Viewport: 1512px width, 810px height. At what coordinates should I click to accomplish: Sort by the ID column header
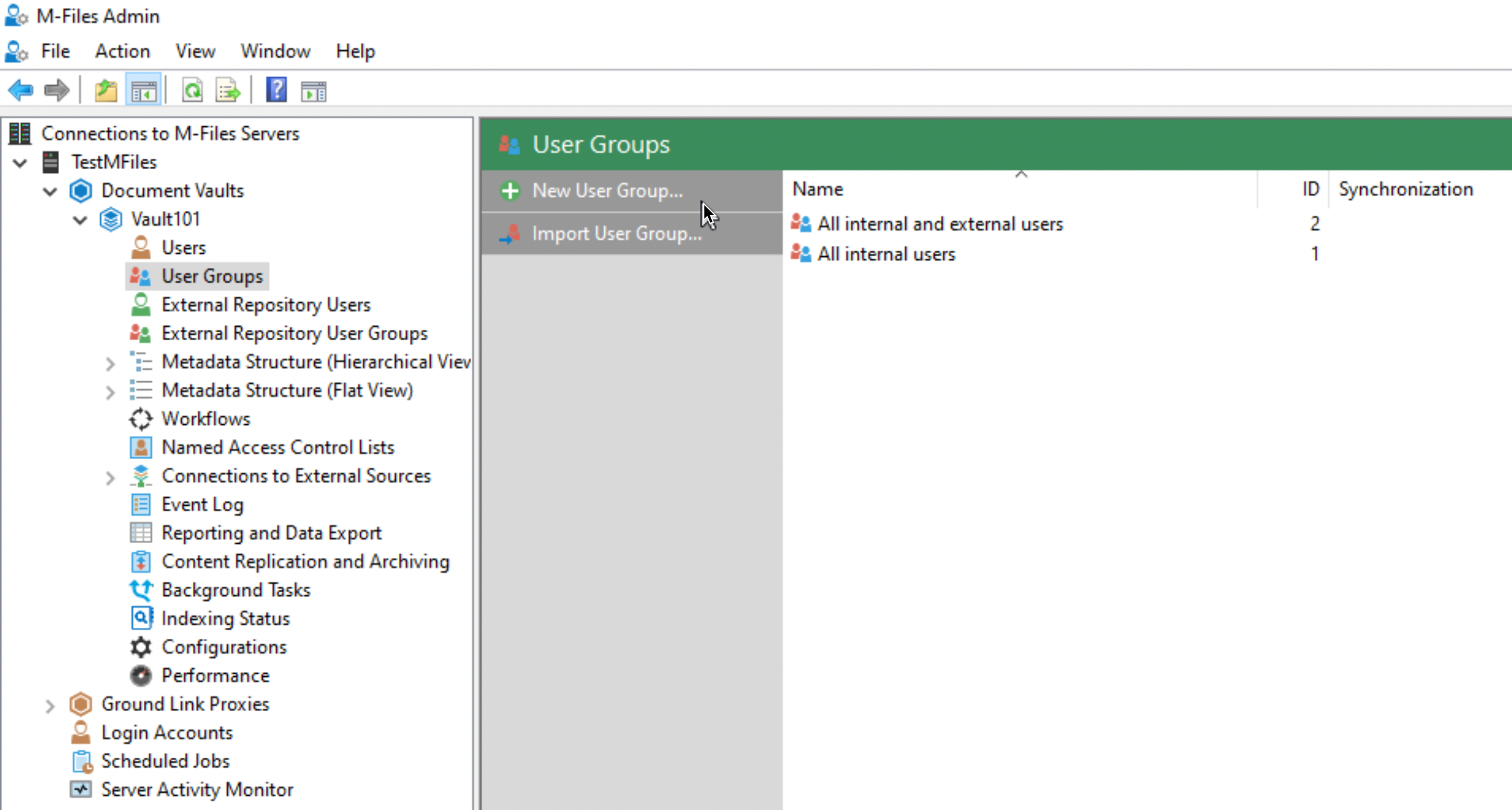point(1294,189)
